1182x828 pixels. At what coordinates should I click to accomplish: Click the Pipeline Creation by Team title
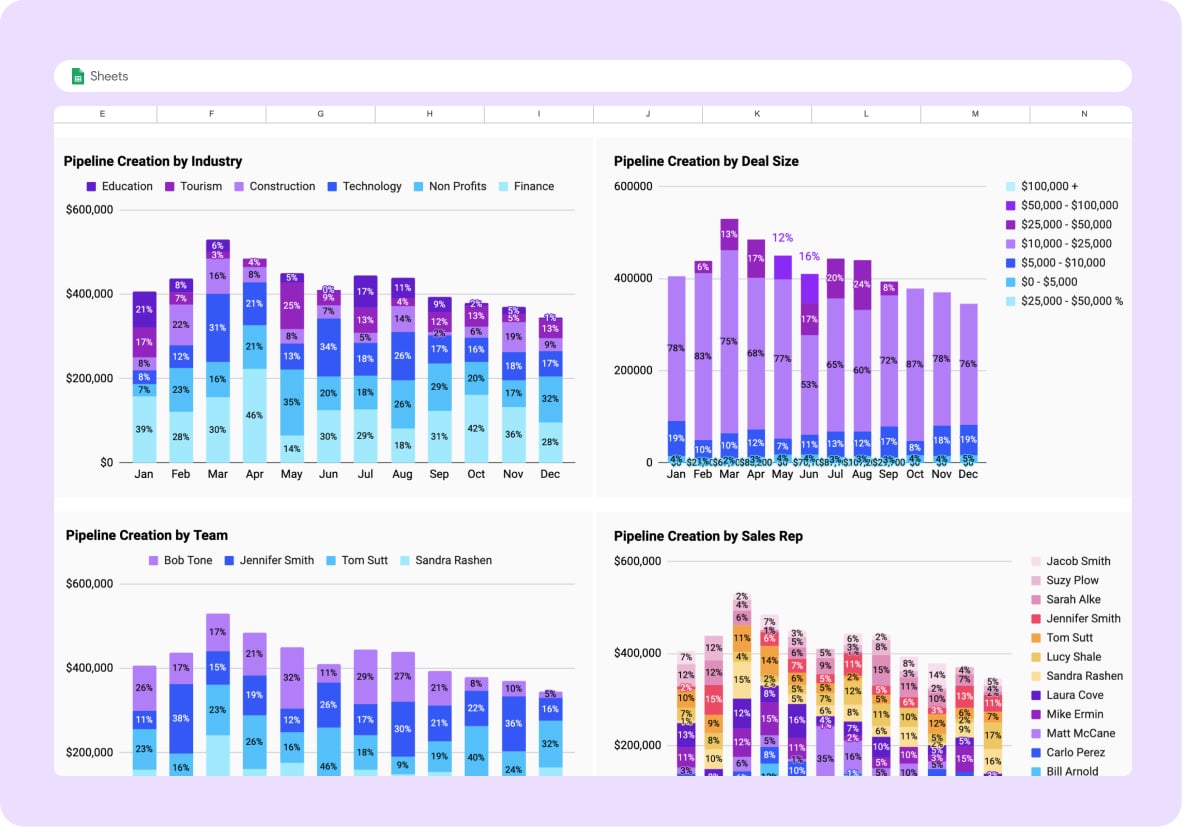click(x=146, y=535)
